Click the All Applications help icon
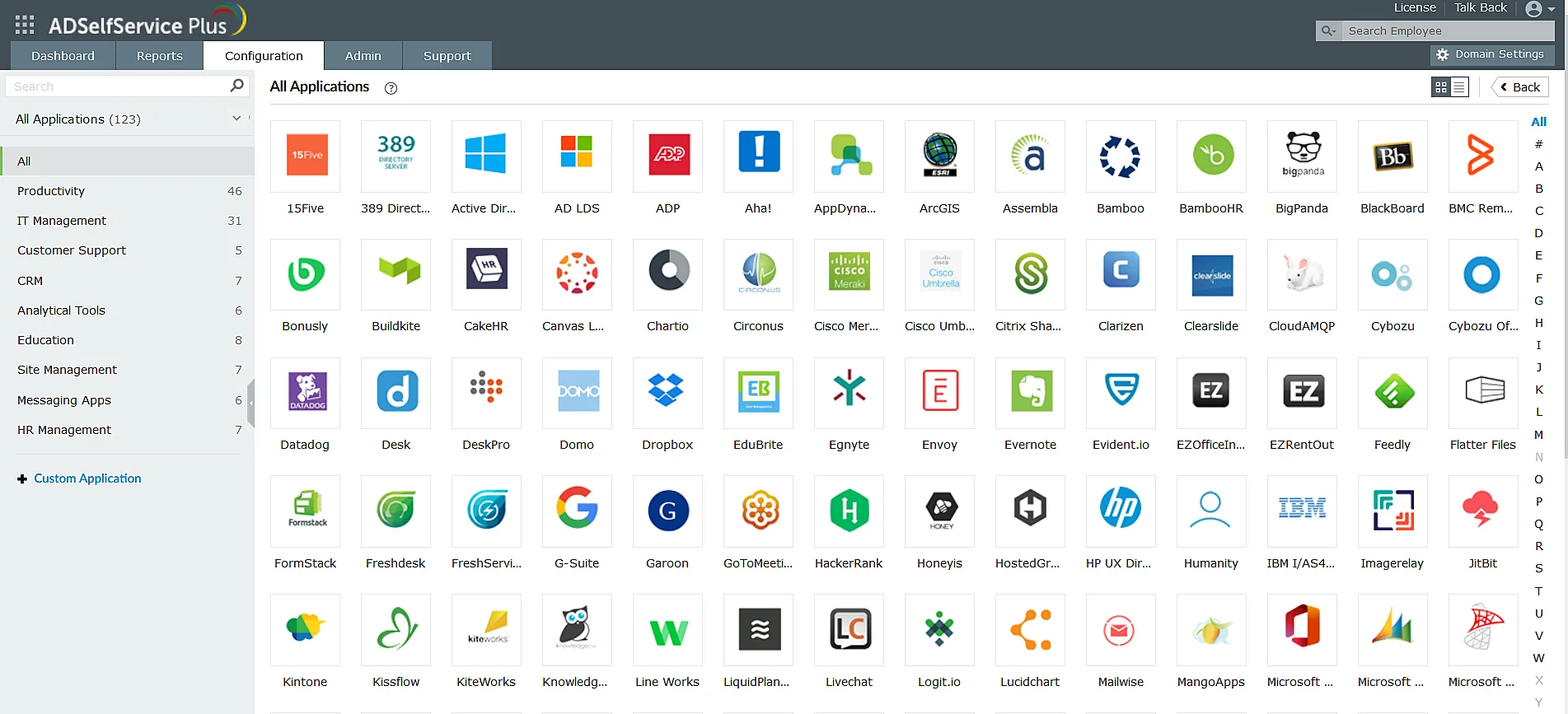The image size is (1568, 714). [x=391, y=88]
